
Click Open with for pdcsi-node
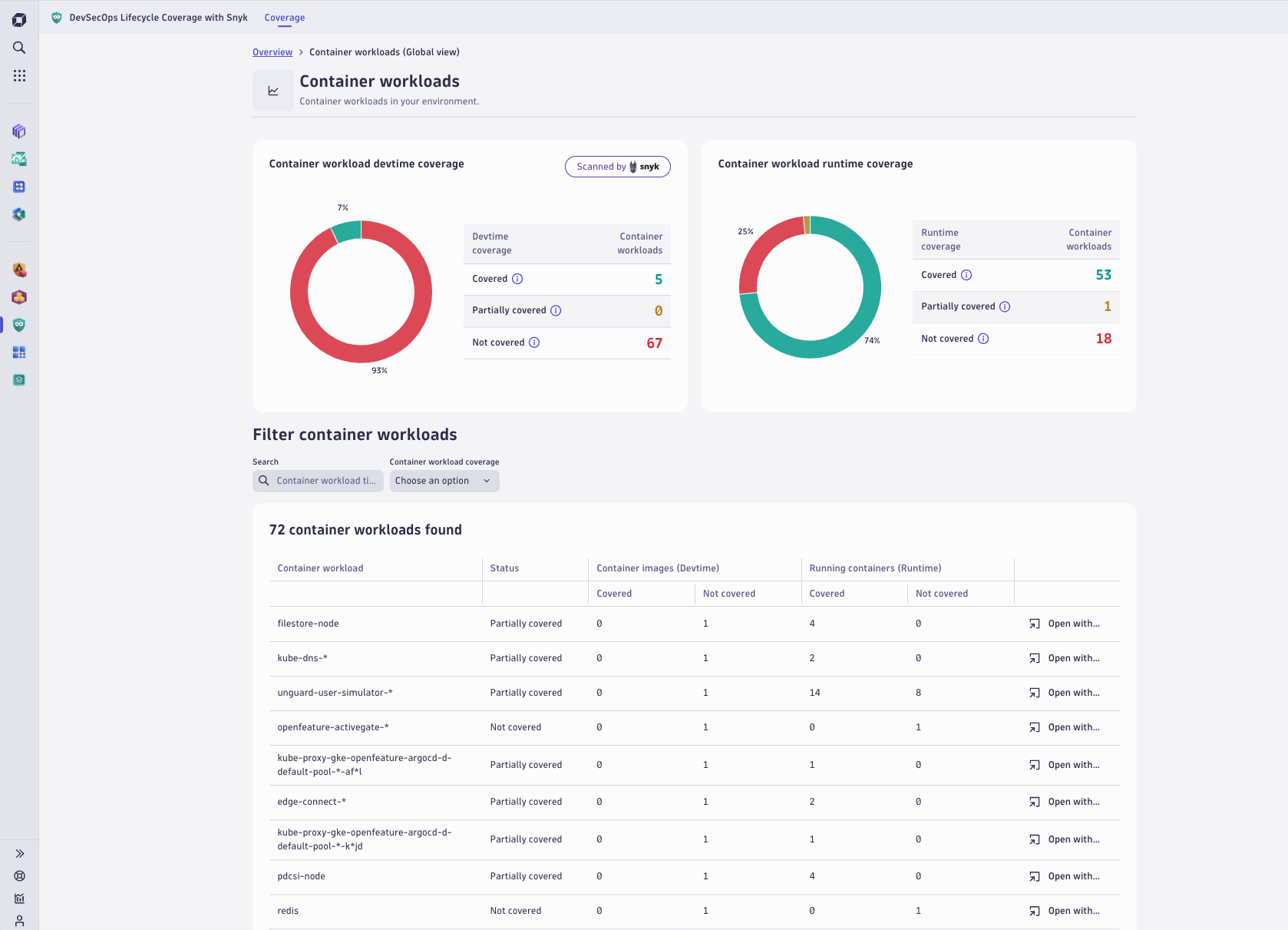tap(1065, 876)
